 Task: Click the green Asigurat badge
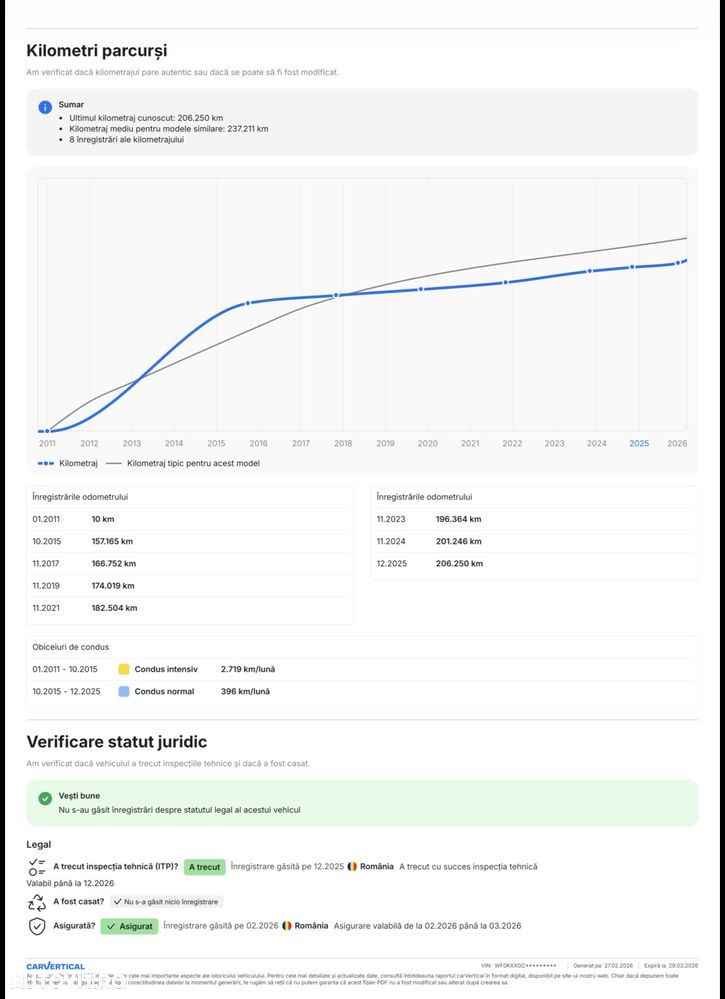pos(129,926)
